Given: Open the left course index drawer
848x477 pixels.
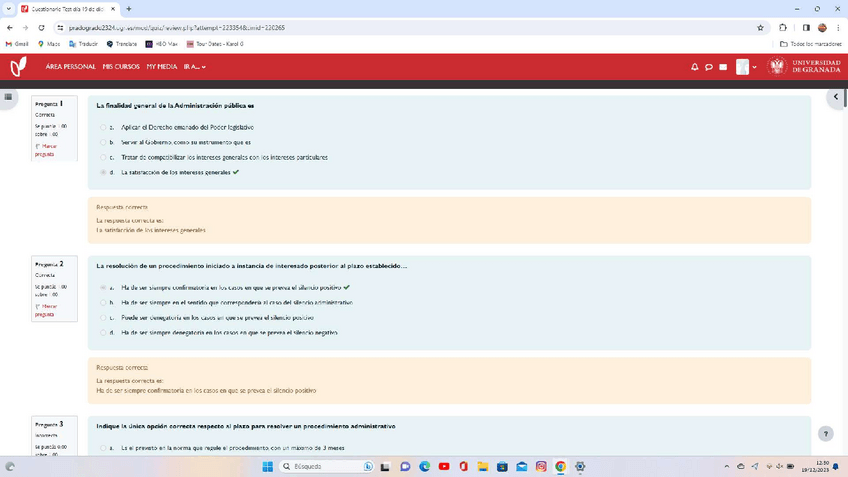Looking at the screenshot, I should 8,97.
